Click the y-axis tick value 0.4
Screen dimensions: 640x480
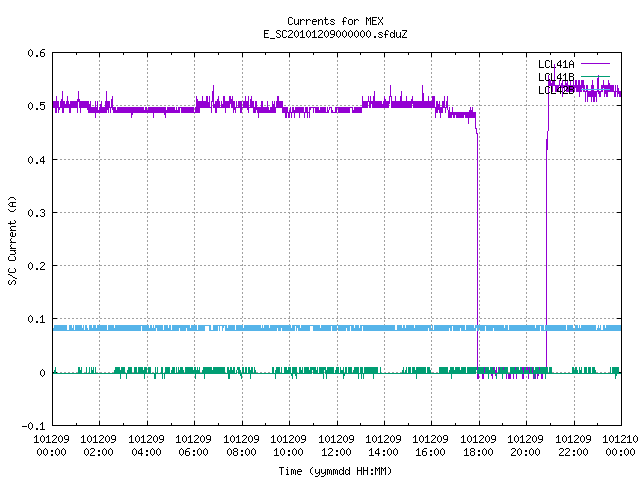[37, 160]
